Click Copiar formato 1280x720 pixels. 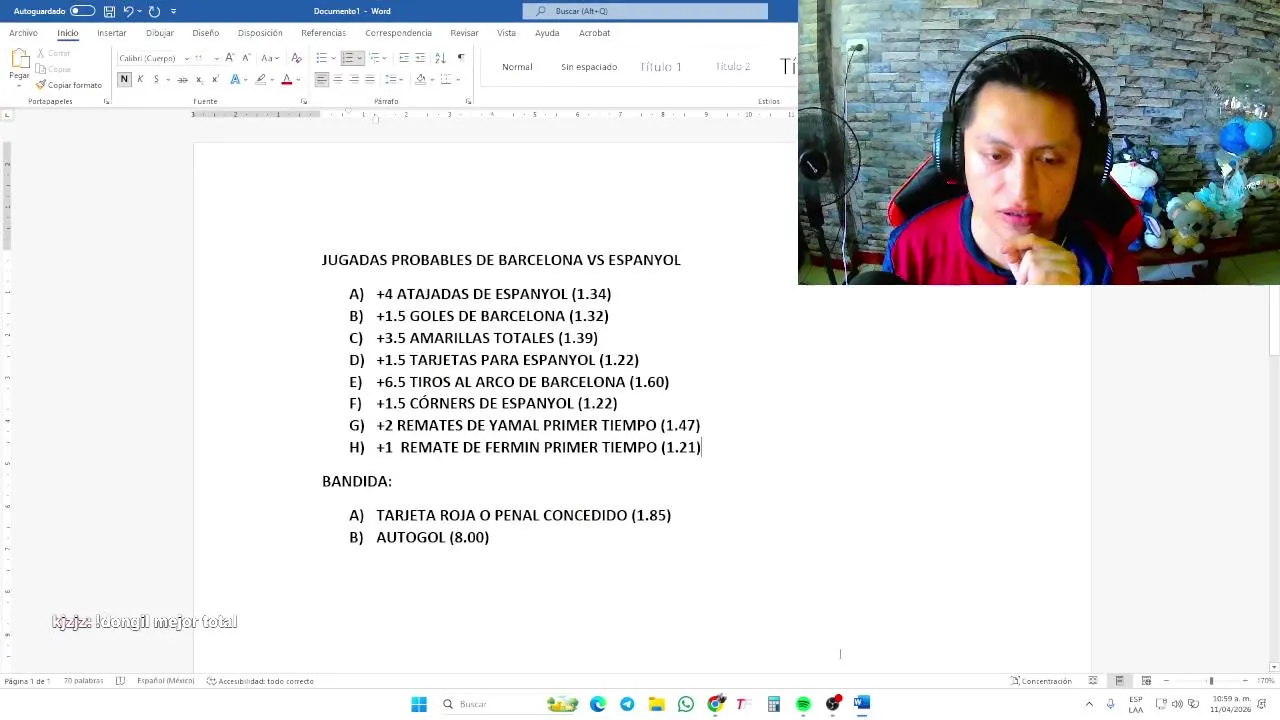(69, 85)
